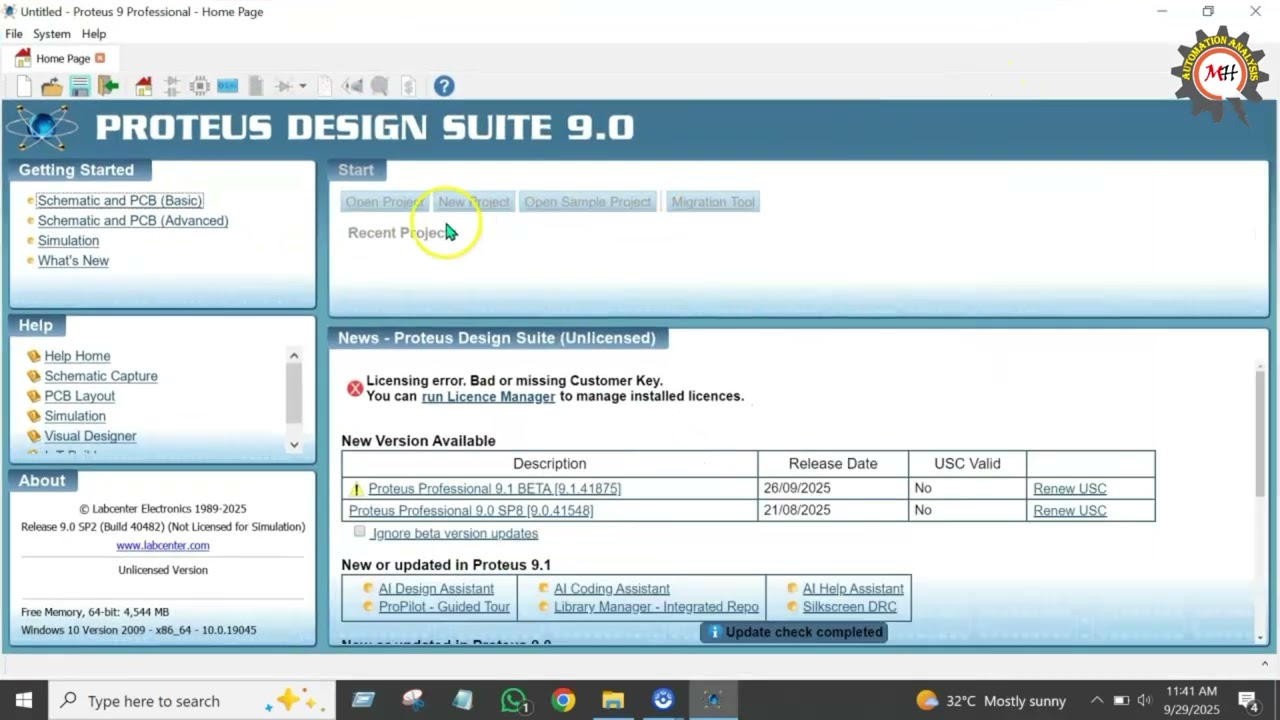This screenshot has height=720, width=1280.
Task: Click the Close Project door icon
Action: click(108, 87)
